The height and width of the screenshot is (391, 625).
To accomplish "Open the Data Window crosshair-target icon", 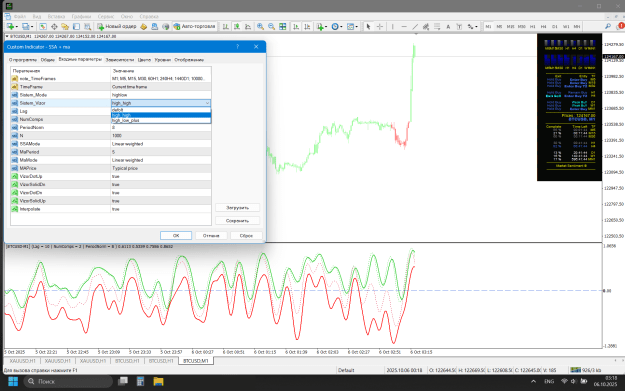I will 54,26.
